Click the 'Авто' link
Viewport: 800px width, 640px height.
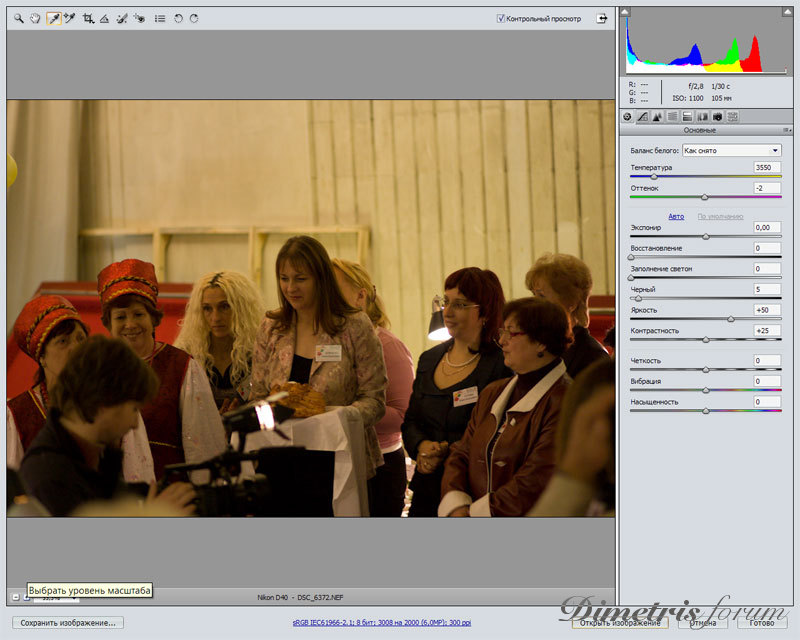676,216
